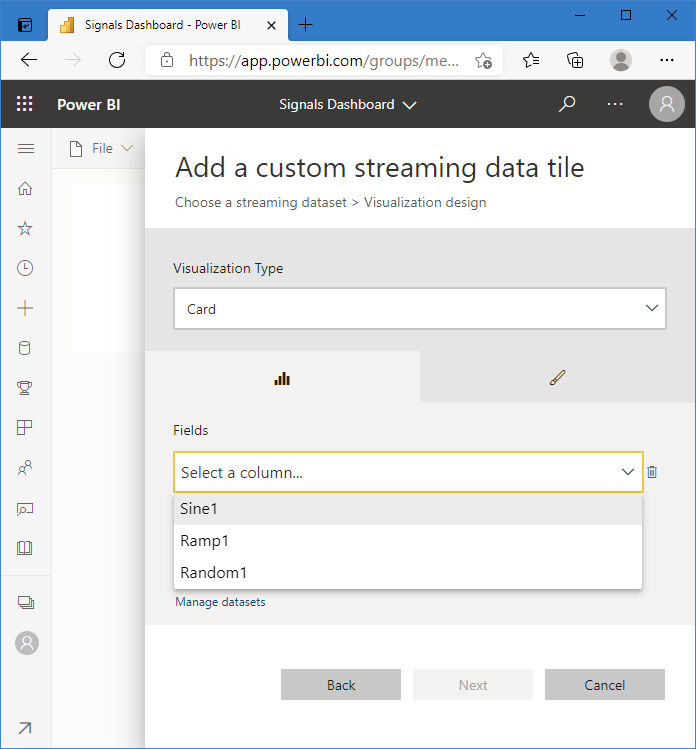
Task: Click the Get data arrow at sidebar bottom
Action: (x=25, y=728)
